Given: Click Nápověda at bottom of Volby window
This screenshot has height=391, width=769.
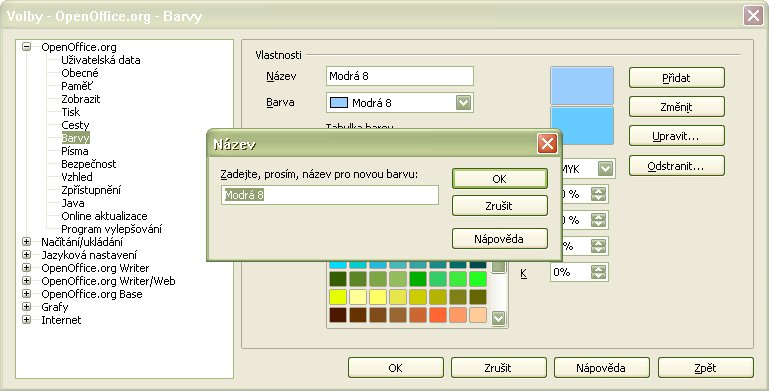Looking at the screenshot, I should click(x=602, y=368).
